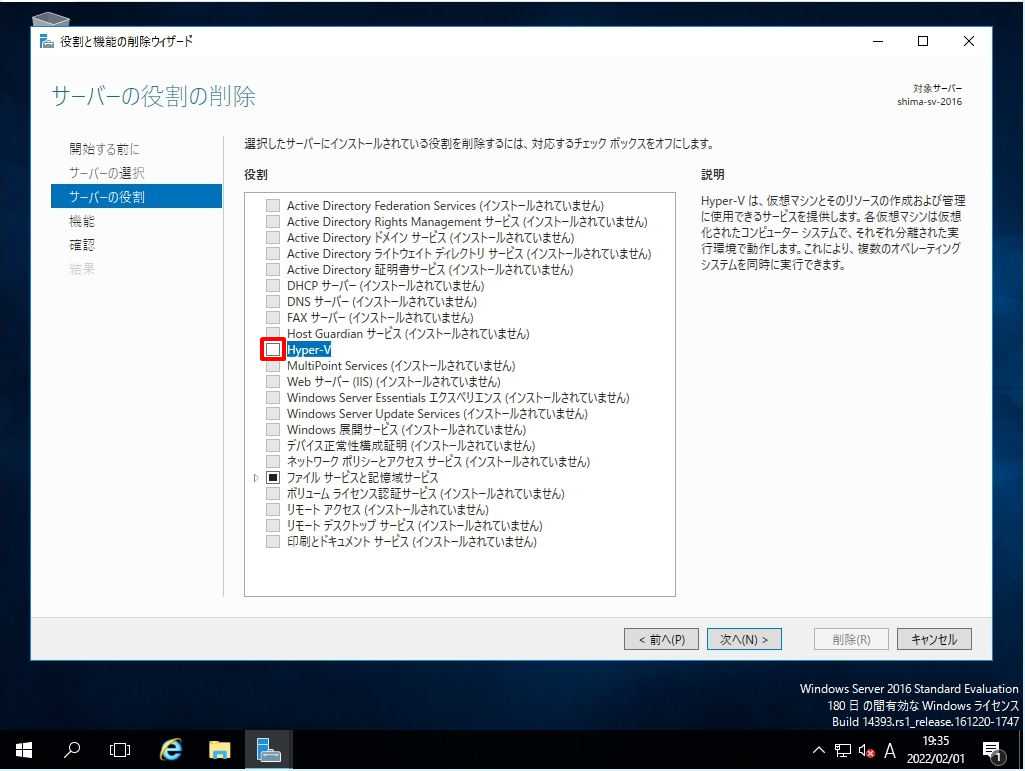Select the Hyper-V role label
The width and height of the screenshot is (1025, 771).
(309, 350)
